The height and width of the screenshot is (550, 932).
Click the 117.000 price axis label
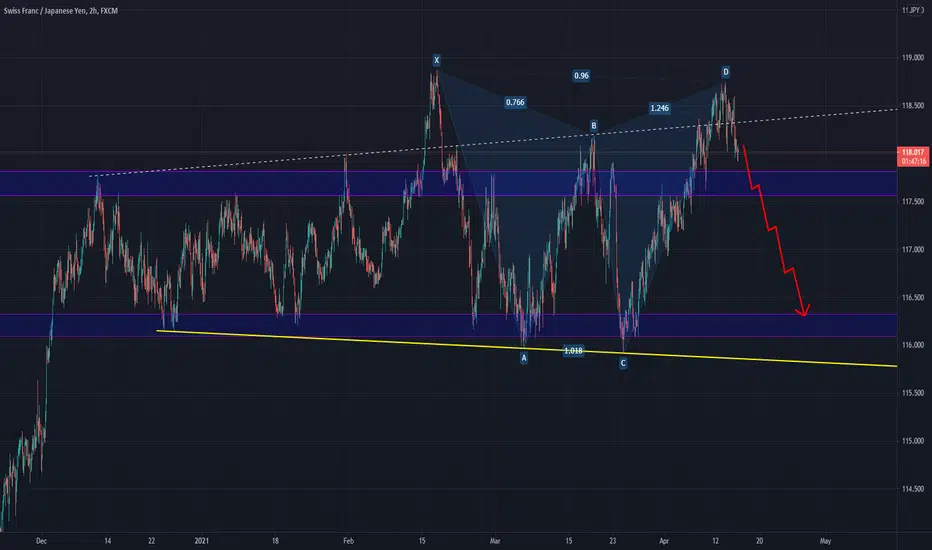coord(913,250)
